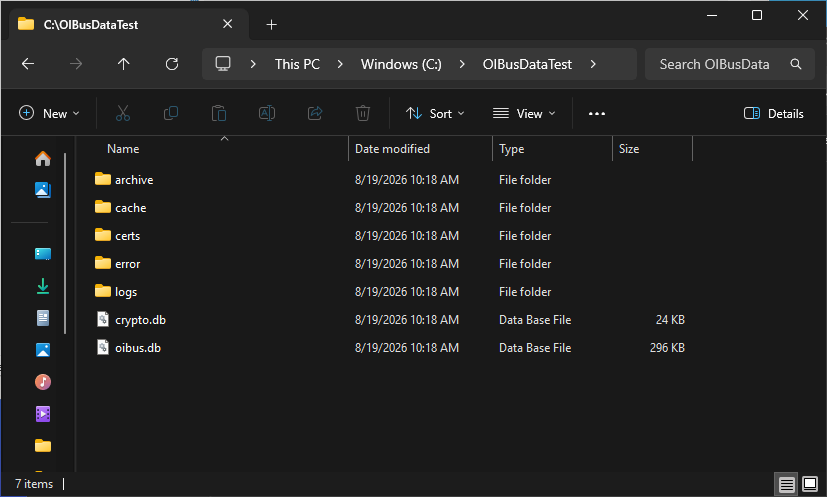Open Videos in the sidebar

43,414
